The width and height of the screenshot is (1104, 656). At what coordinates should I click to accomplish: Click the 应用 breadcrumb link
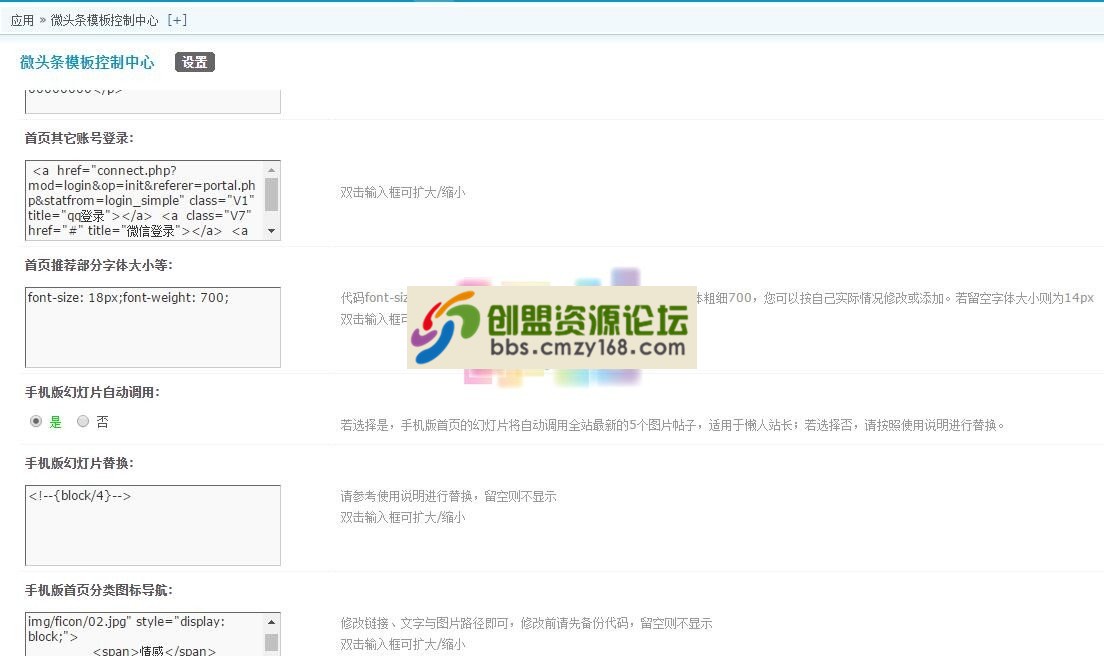click(x=22, y=20)
